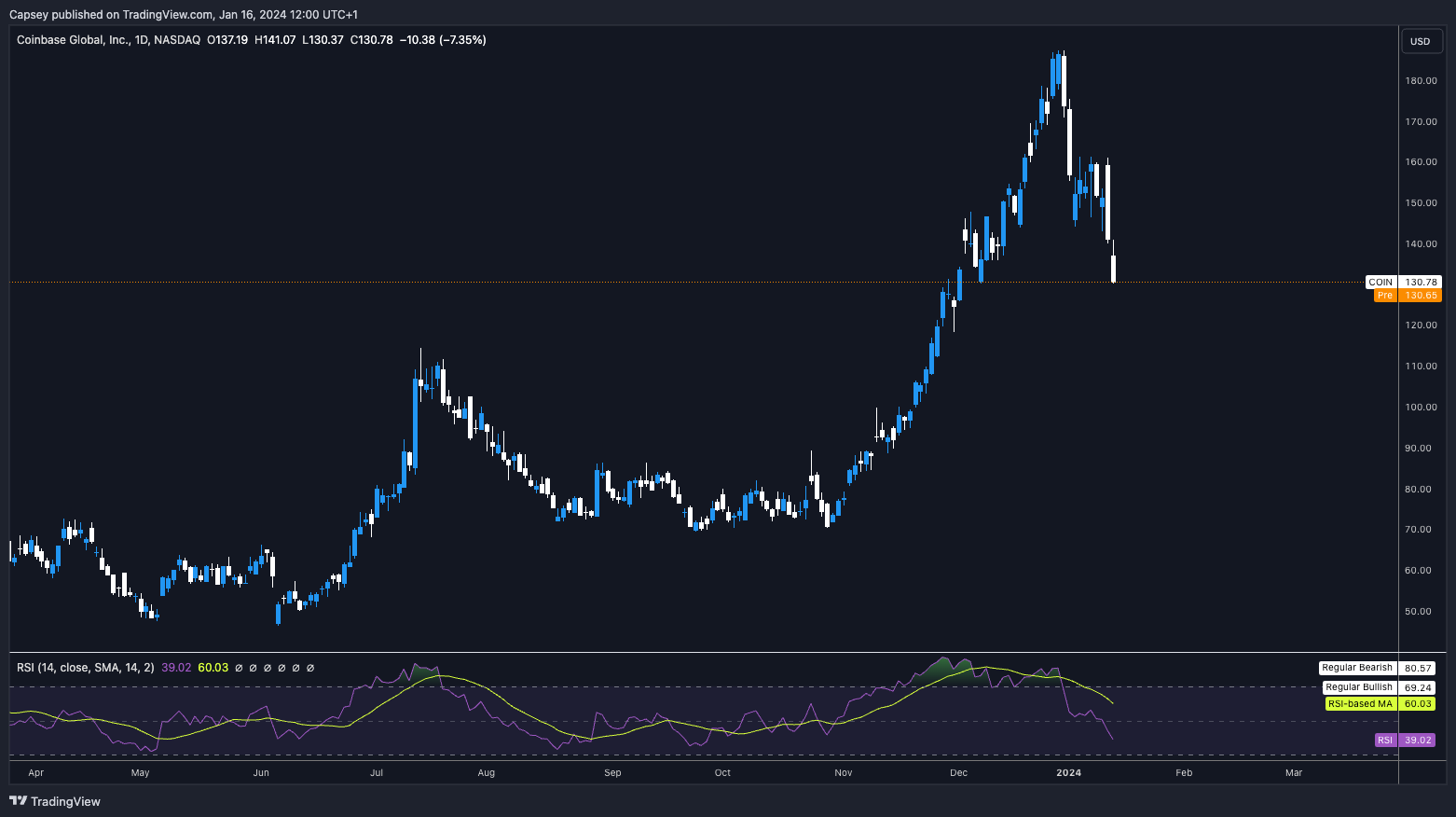Click the Regular Bearish label
Screen dimensions: 1456x817
point(1356,668)
